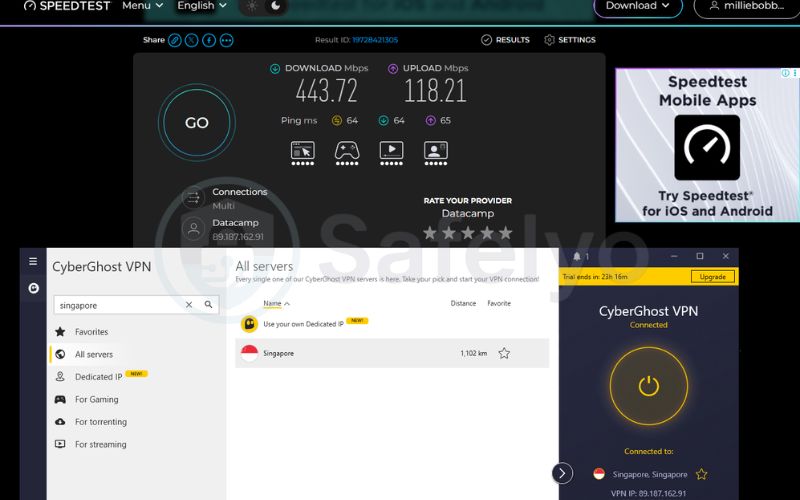Open CyberGhost notifications bell

click(577, 256)
